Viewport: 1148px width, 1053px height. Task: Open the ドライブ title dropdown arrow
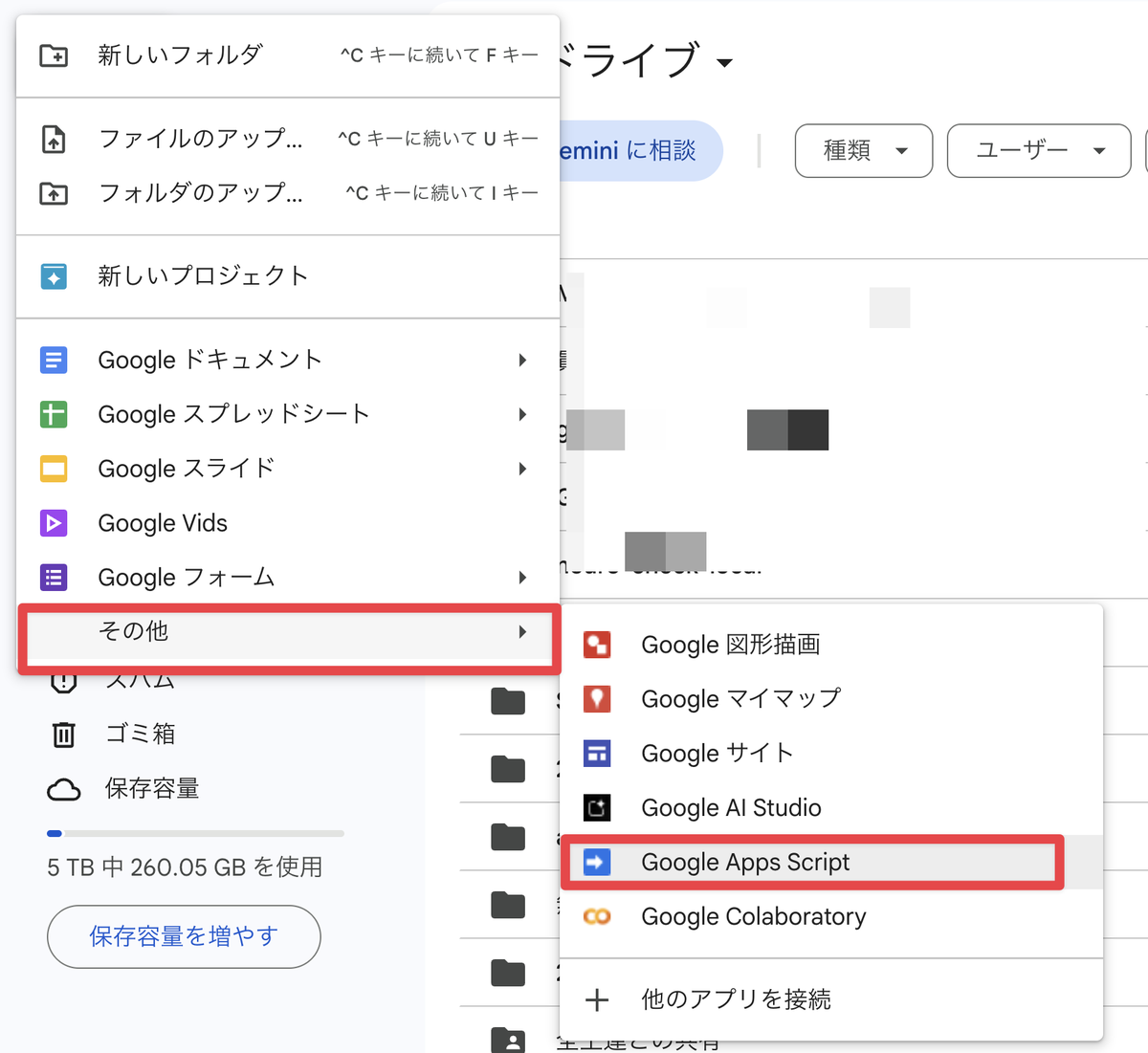(x=725, y=63)
